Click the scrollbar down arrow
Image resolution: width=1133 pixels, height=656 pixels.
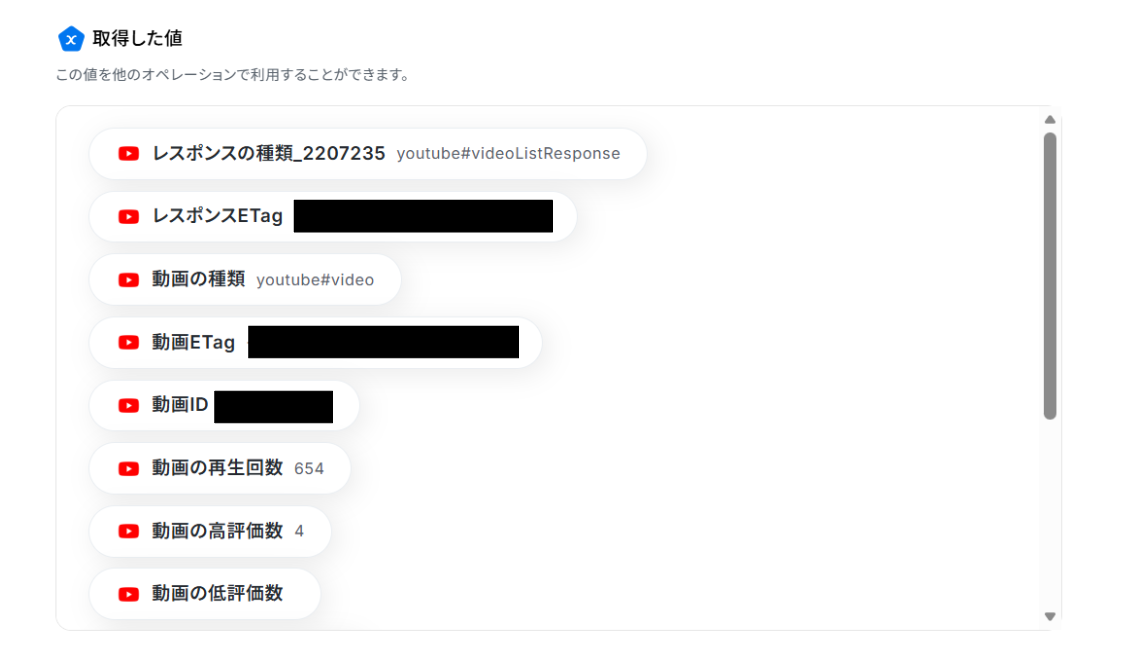click(1050, 616)
